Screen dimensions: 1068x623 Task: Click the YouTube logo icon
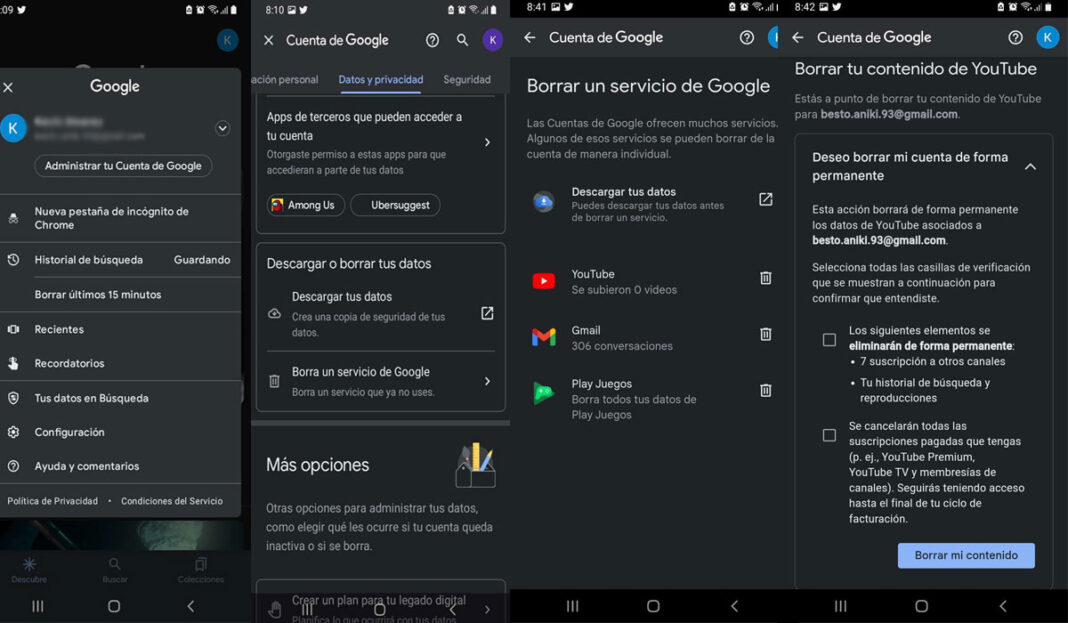point(544,281)
